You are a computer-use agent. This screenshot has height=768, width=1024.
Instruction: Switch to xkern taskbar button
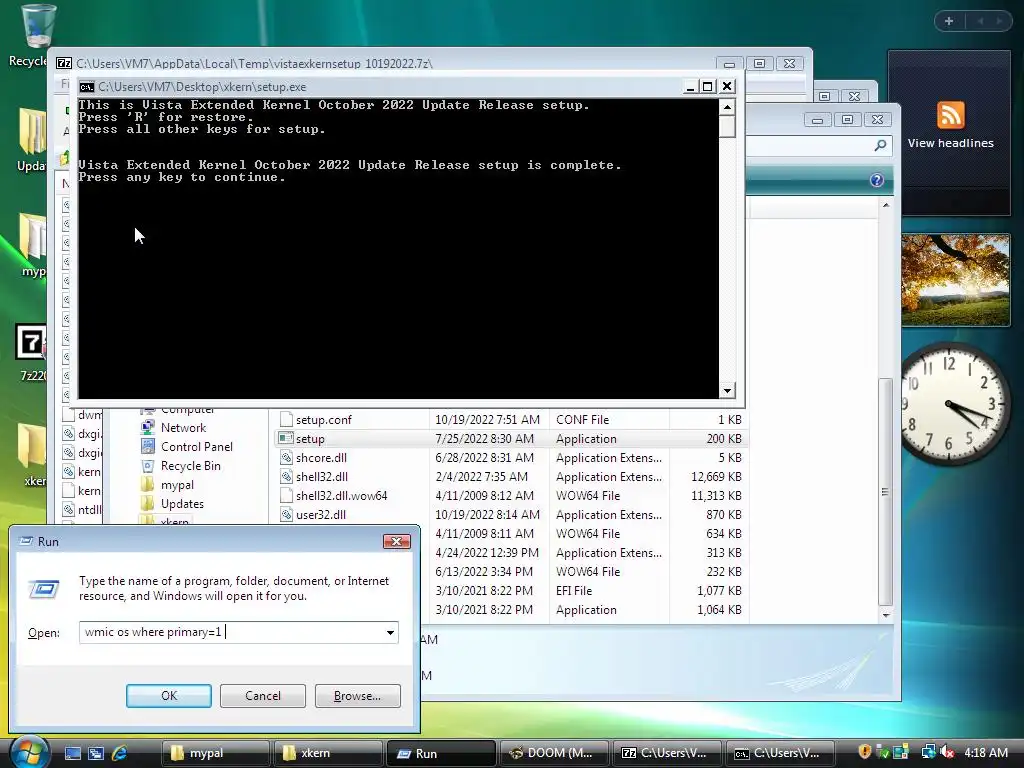(x=329, y=753)
